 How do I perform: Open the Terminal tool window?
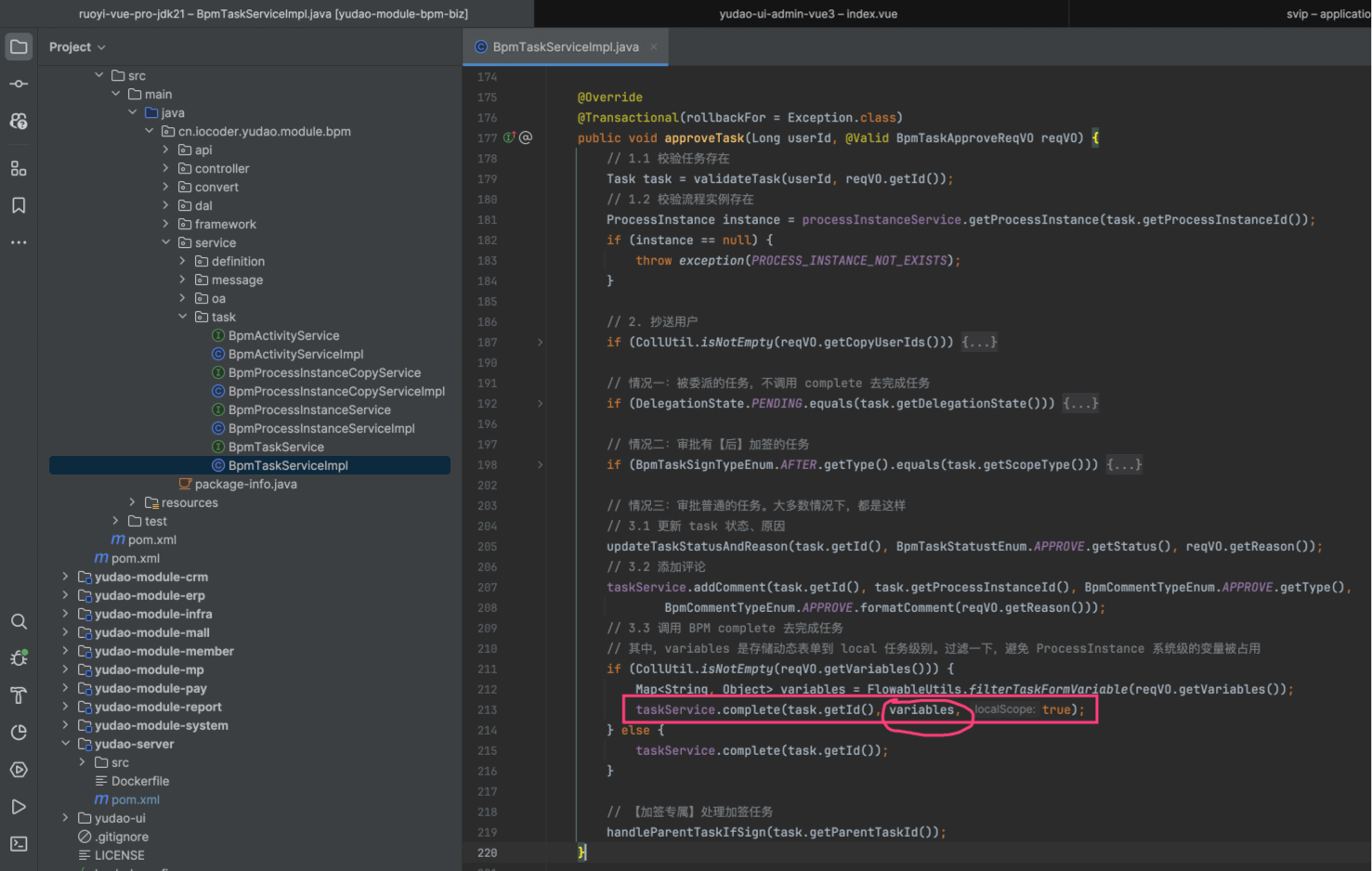point(19,844)
